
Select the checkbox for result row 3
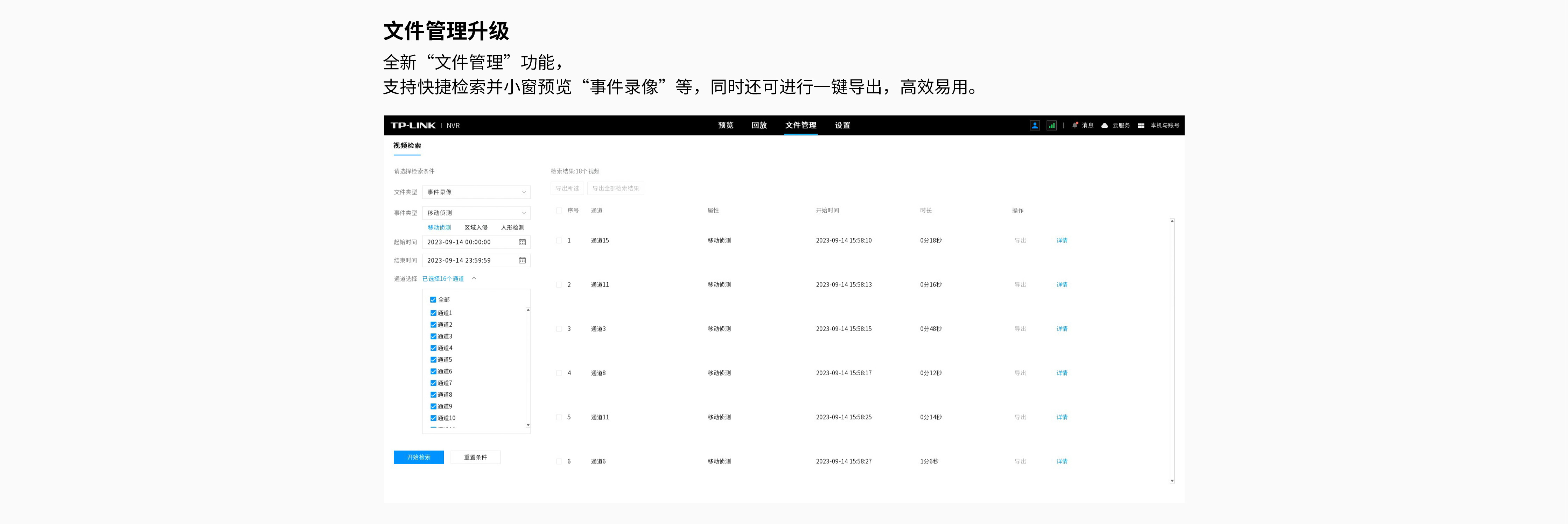coord(559,329)
